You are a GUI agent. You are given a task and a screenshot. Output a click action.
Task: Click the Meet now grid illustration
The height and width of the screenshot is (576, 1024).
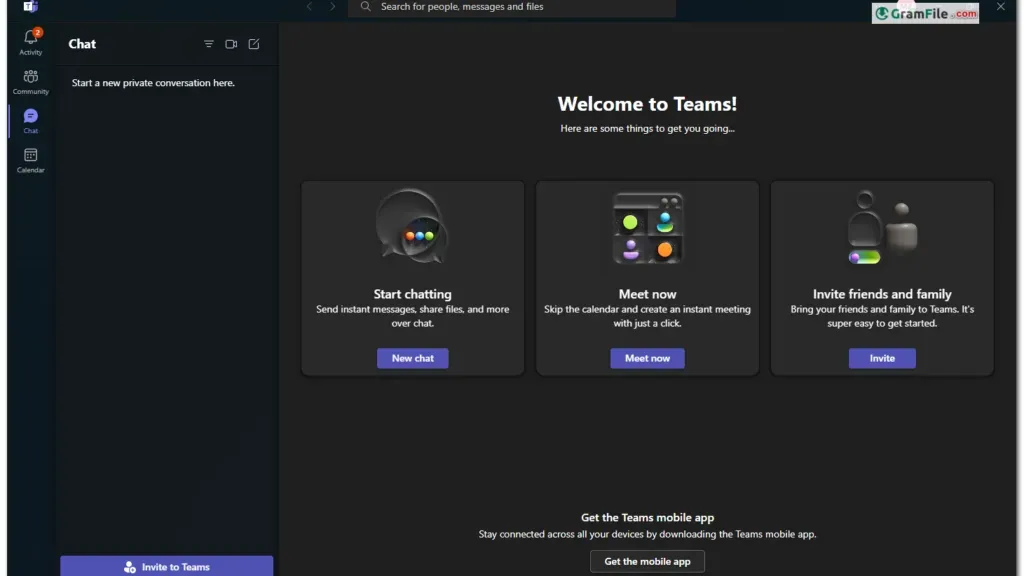click(647, 228)
